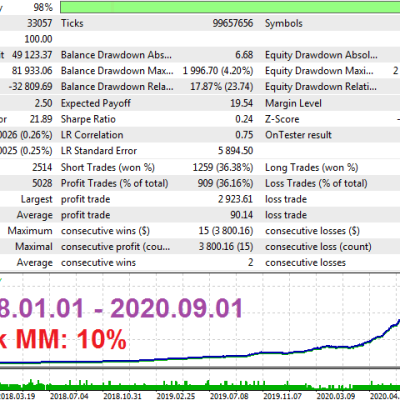
Task: Select the 21.89 value
Action: pos(41,119)
